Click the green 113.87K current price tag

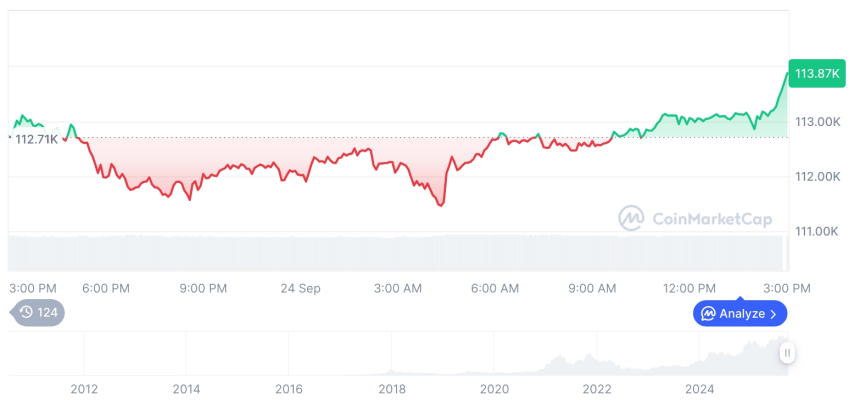coord(816,73)
